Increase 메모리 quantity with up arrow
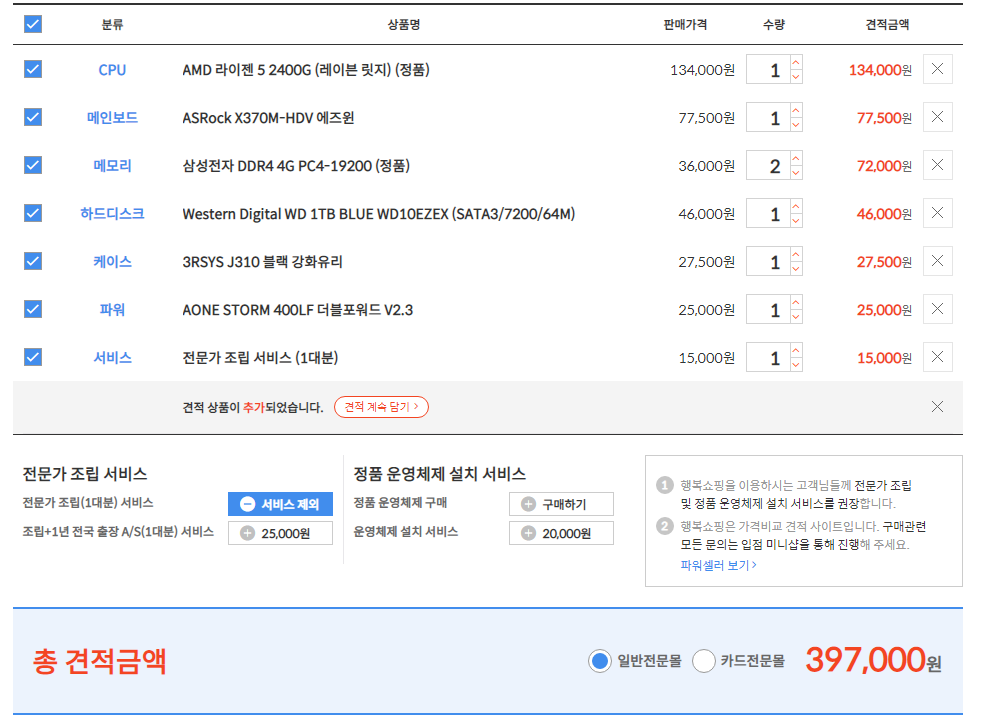 pos(796,158)
